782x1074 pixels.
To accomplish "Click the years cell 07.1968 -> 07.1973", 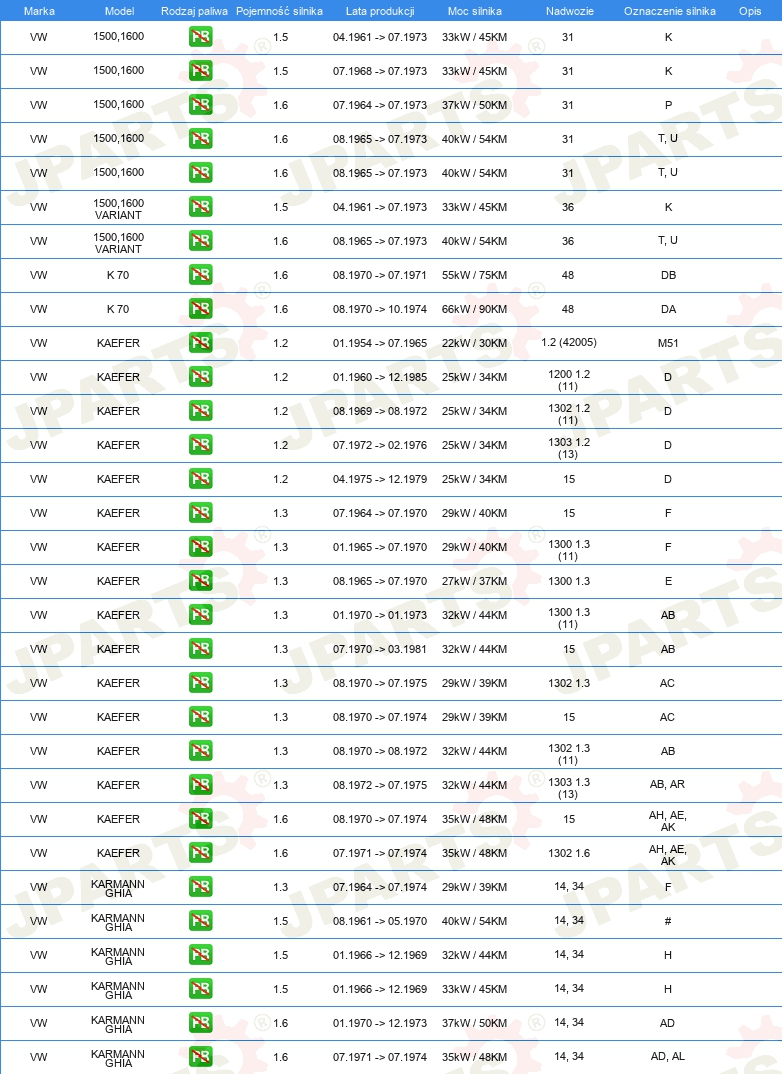I will pos(380,71).
